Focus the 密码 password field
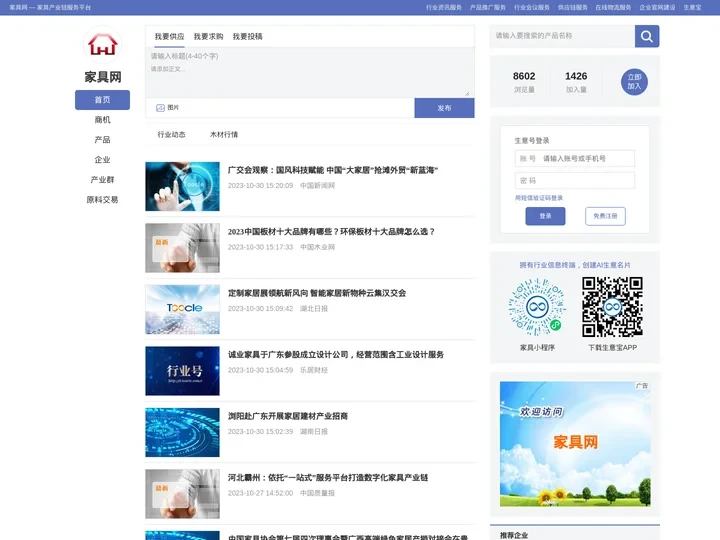 point(575,180)
